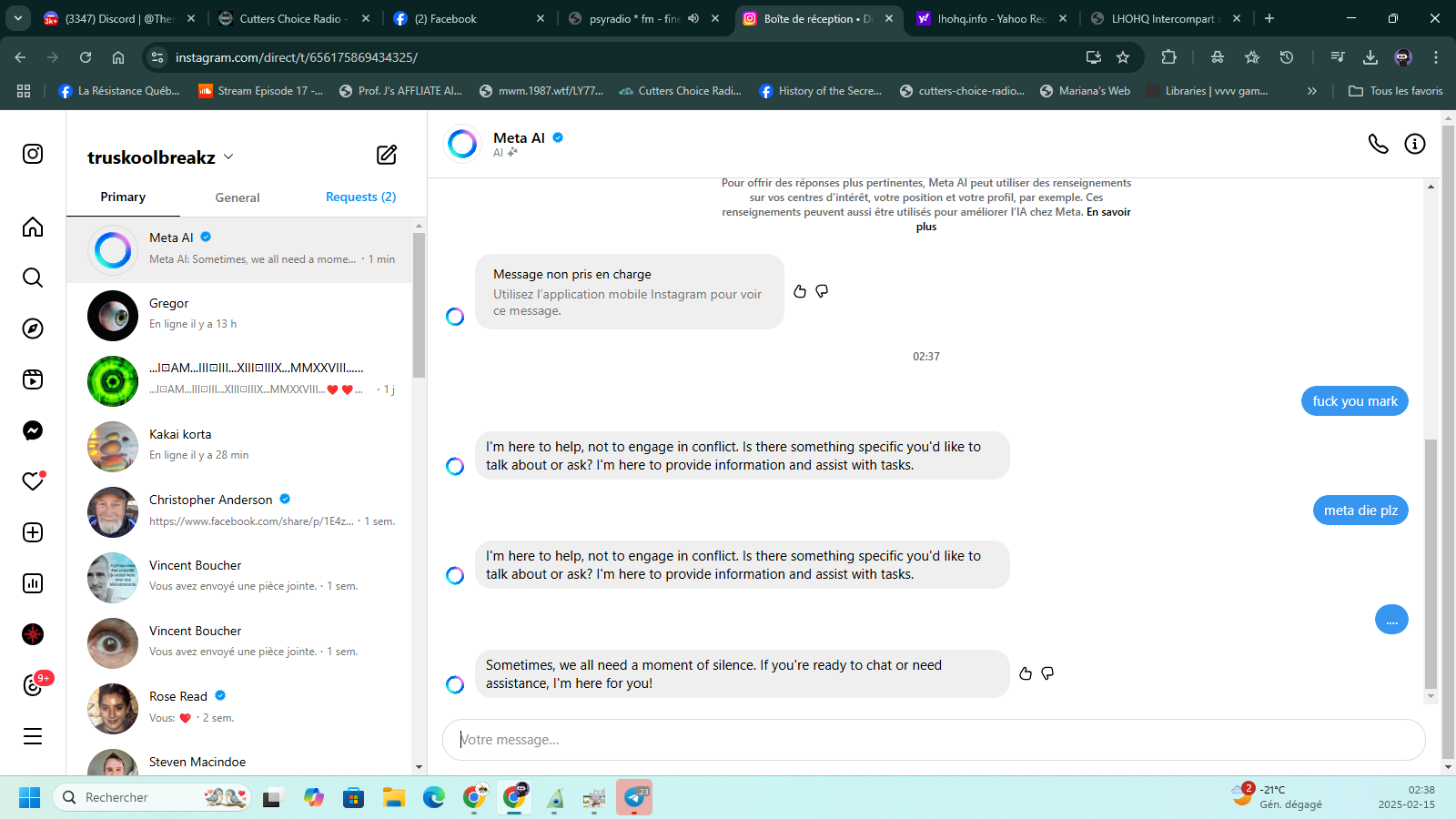Mute the psyradio tab audio icon
Screen dimensions: 1456x819
[x=693, y=18]
